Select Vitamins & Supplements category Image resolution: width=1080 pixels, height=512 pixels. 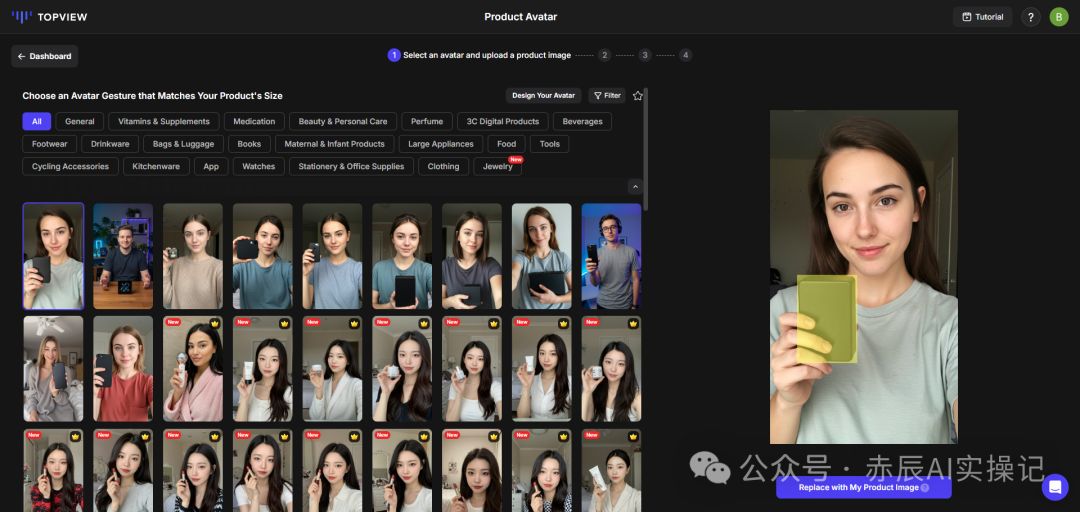[x=164, y=121]
